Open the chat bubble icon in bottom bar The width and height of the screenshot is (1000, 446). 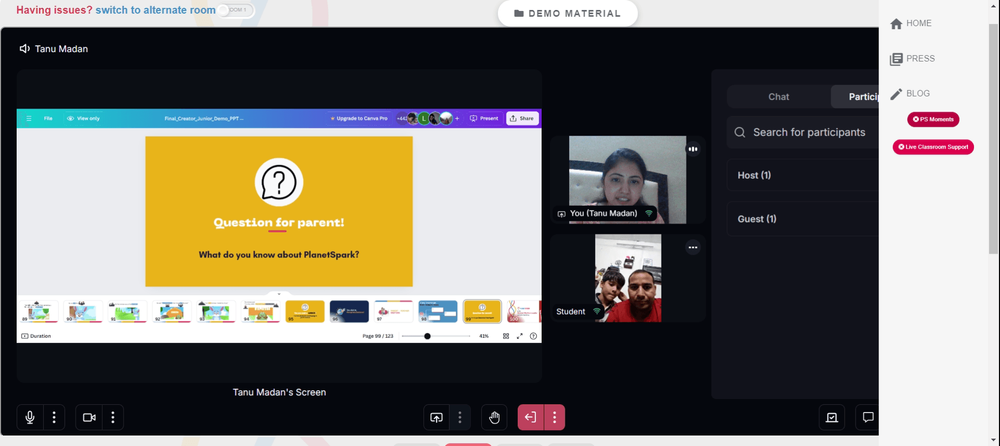(867, 417)
